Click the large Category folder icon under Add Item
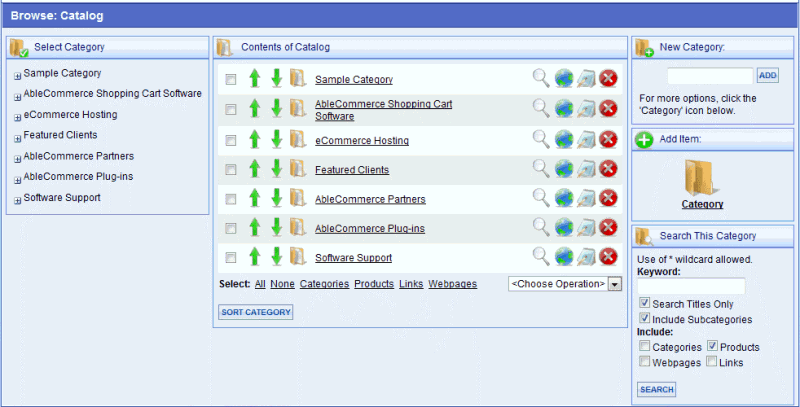 click(702, 178)
